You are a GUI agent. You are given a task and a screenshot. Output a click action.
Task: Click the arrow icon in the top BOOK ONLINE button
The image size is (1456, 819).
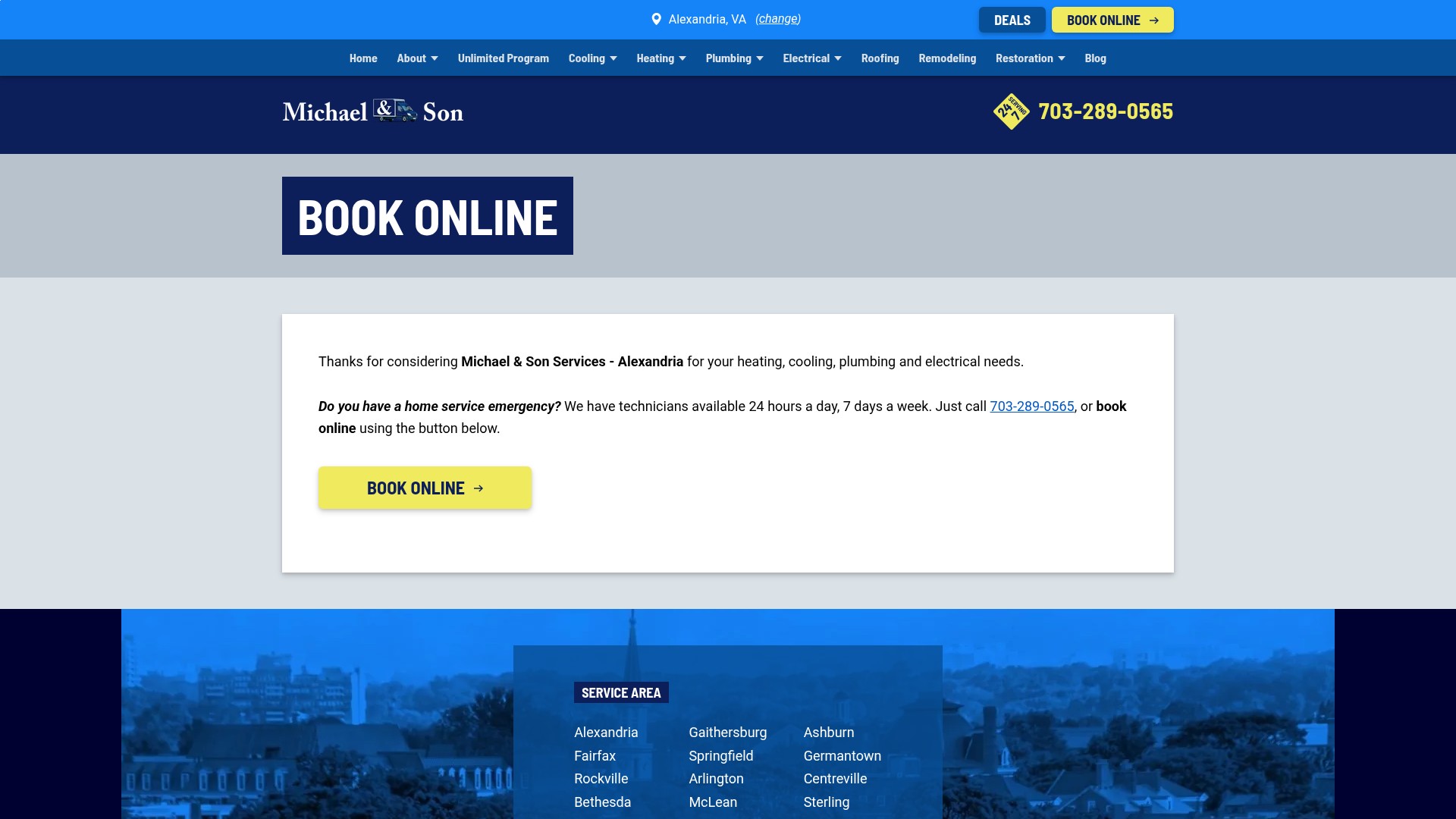[x=1154, y=20]
